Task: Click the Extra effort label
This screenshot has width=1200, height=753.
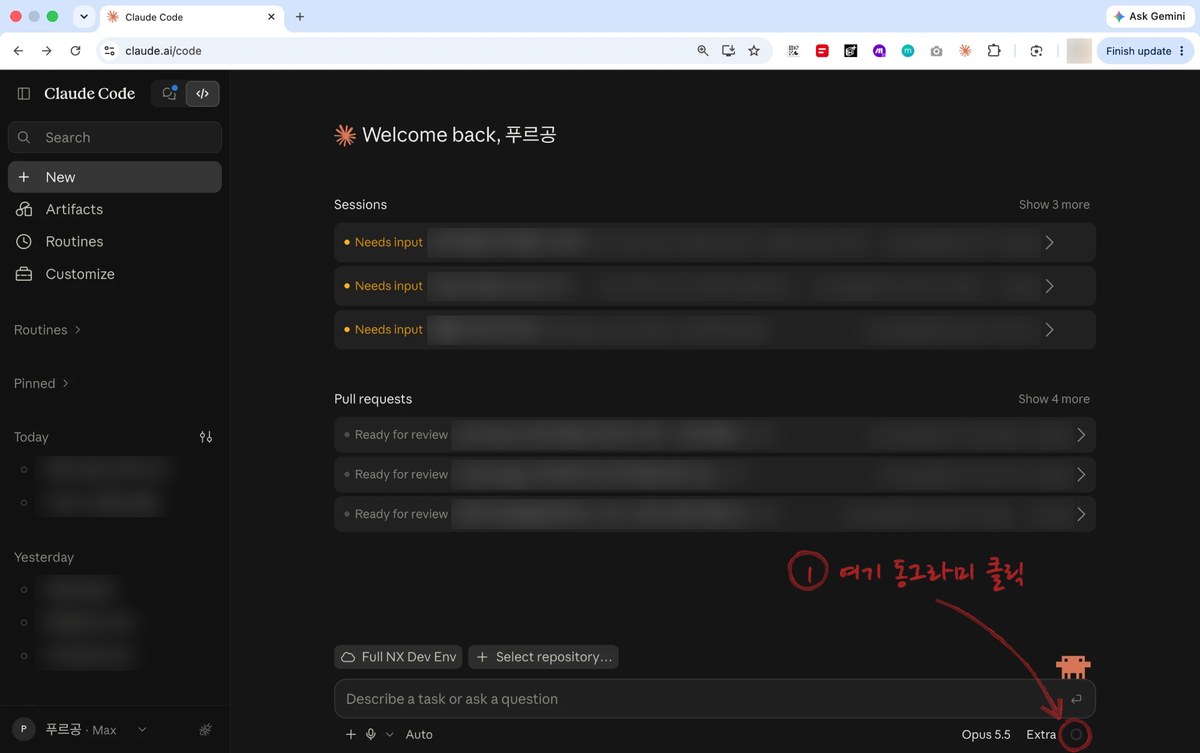Action: tap(1041, 734)
